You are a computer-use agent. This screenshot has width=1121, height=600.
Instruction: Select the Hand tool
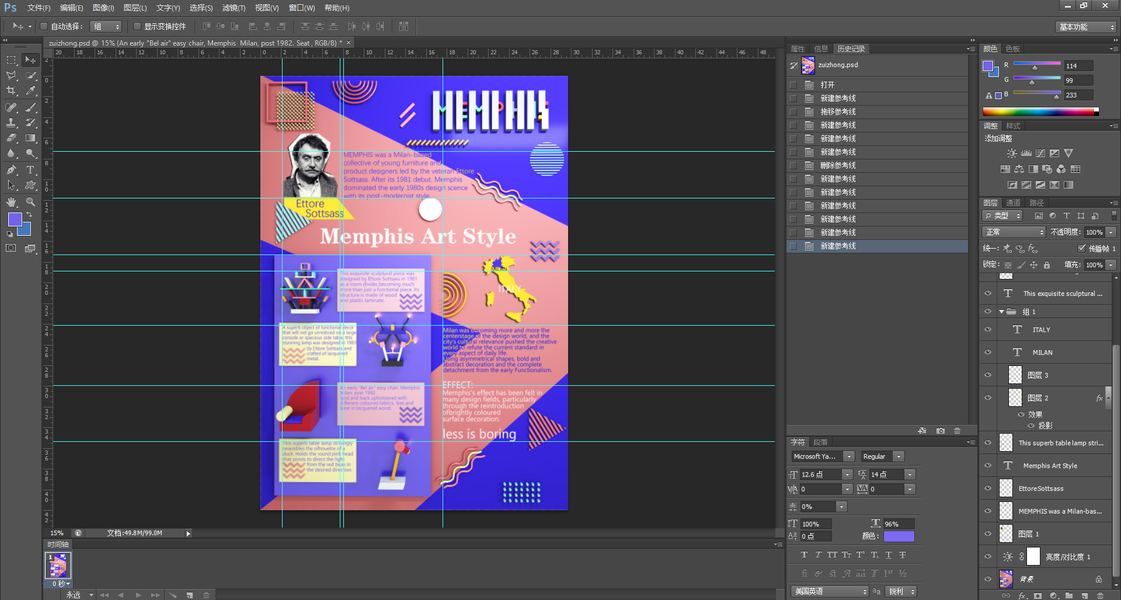(x=11, y=202)
